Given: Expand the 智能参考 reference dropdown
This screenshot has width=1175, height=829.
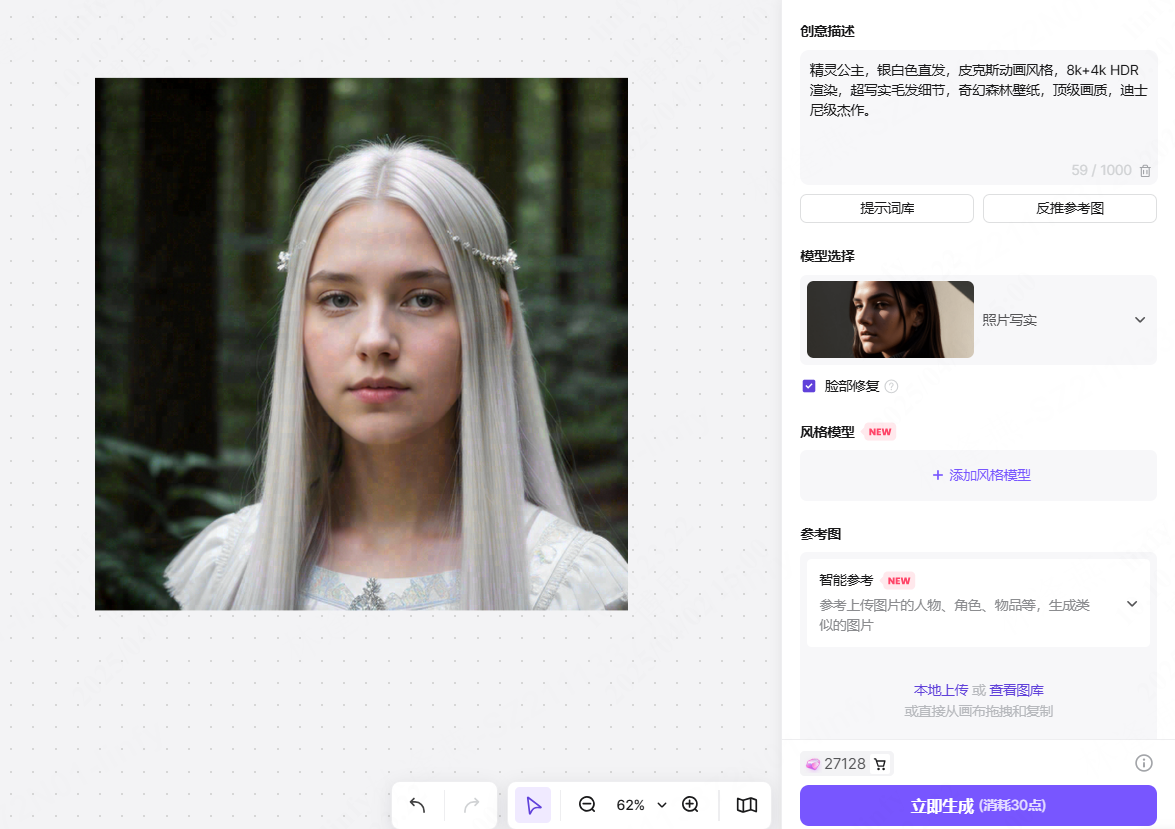Looking at the screenshot, I should [1132, 604].
